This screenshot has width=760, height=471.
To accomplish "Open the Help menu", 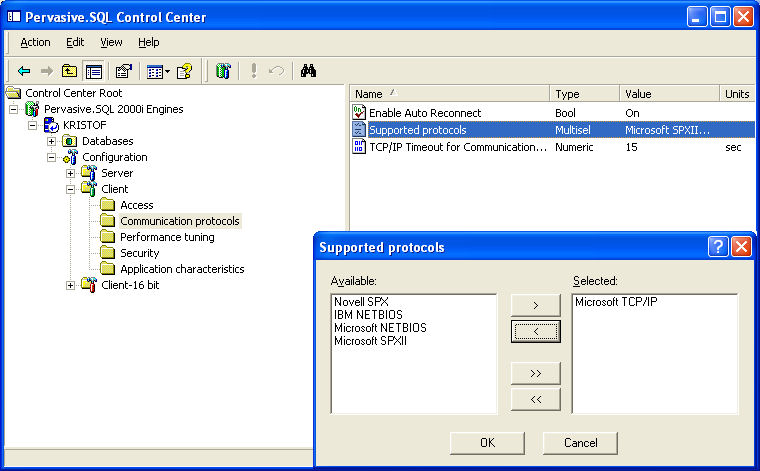I will pyautogui.click(x=148, y=43).
